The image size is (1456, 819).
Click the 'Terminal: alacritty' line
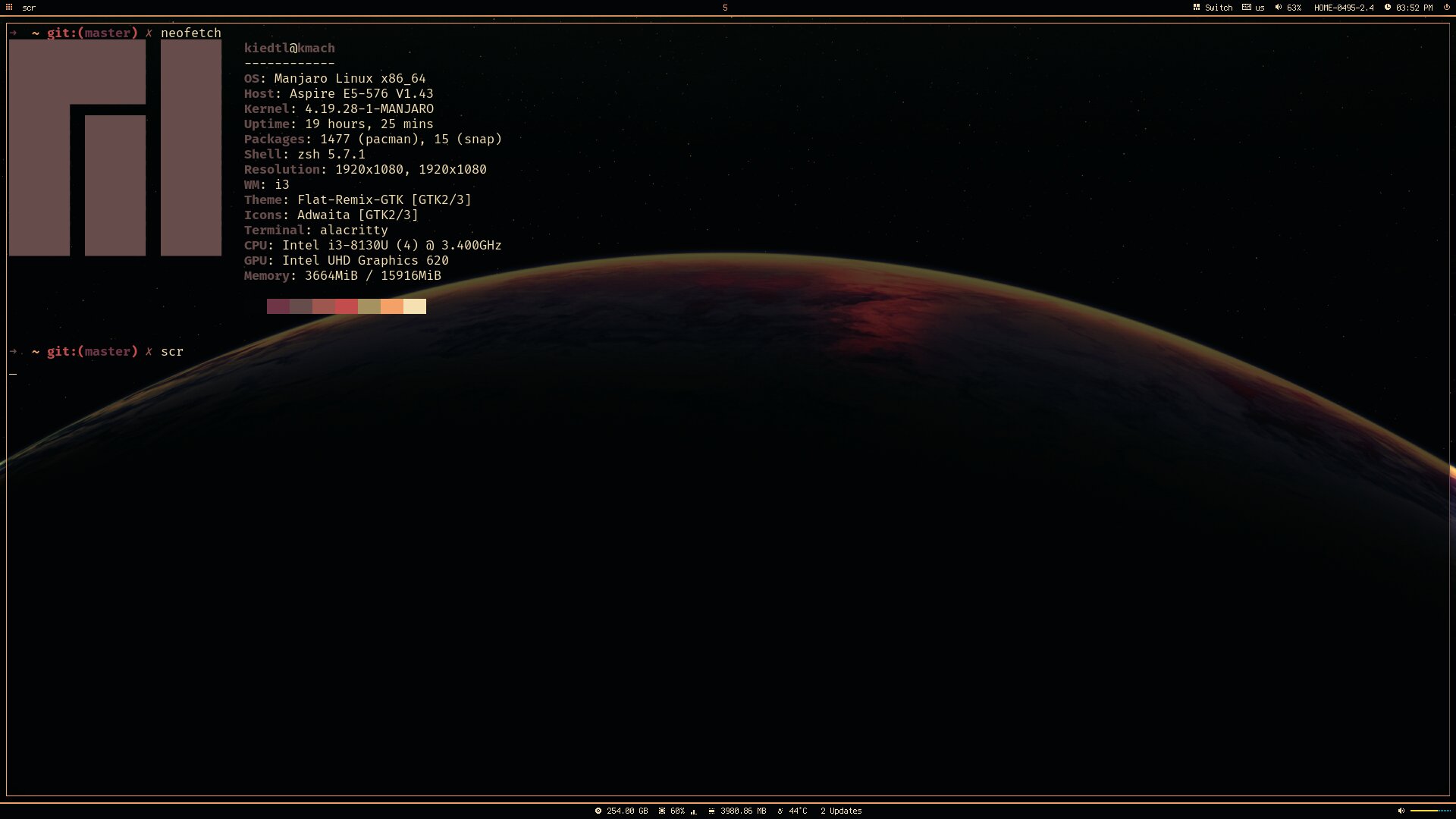(316, 230)
